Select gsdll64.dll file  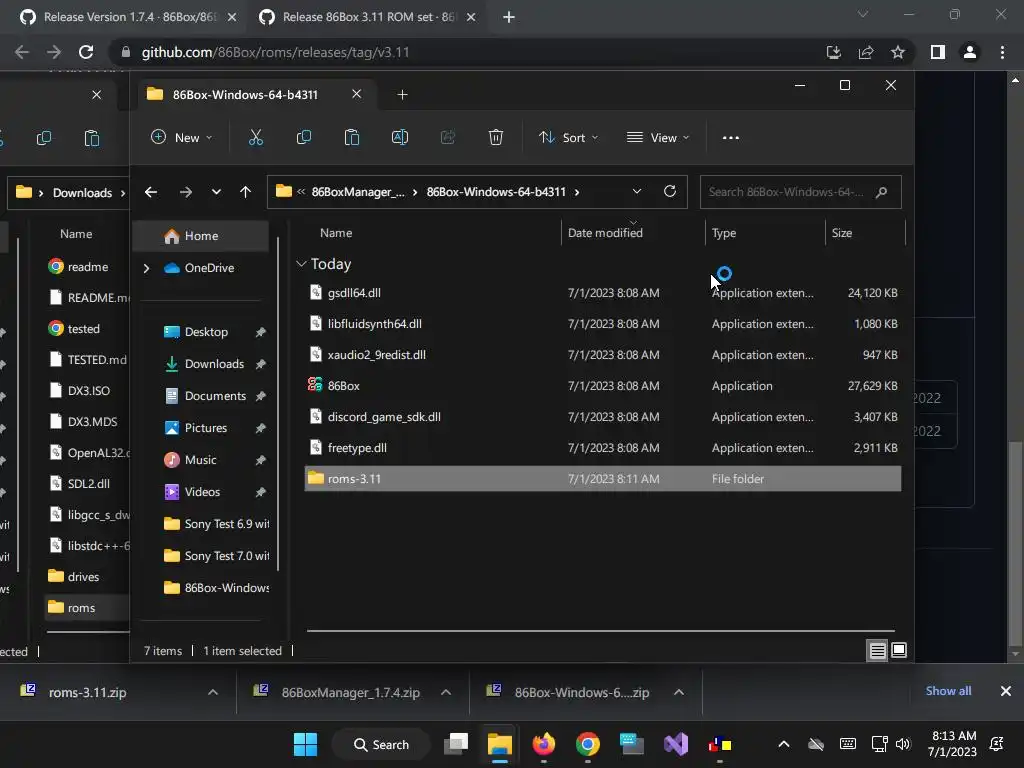(x=603, y=293)
